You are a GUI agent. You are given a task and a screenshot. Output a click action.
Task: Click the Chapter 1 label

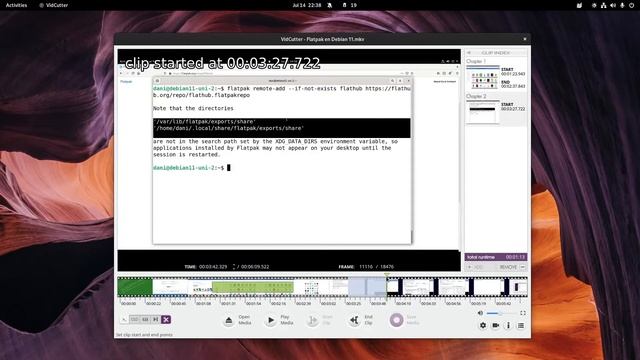(x=476, y=61)
